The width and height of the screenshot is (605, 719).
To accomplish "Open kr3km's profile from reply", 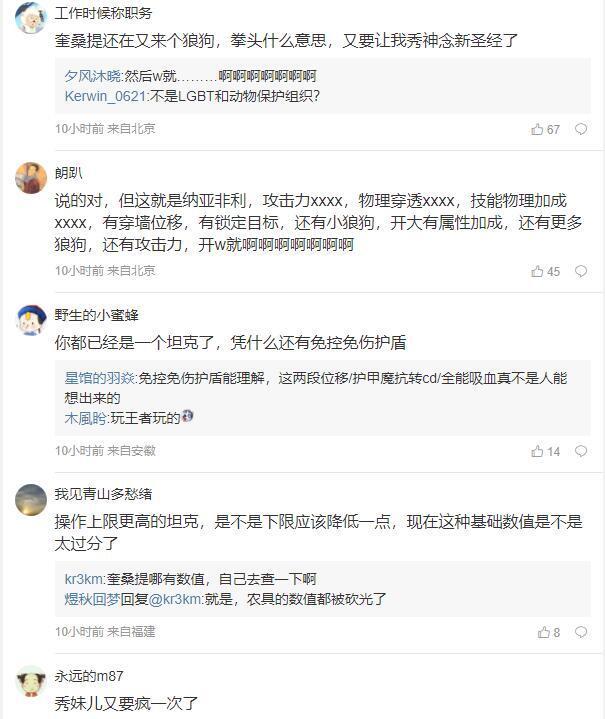I will 83,579.
